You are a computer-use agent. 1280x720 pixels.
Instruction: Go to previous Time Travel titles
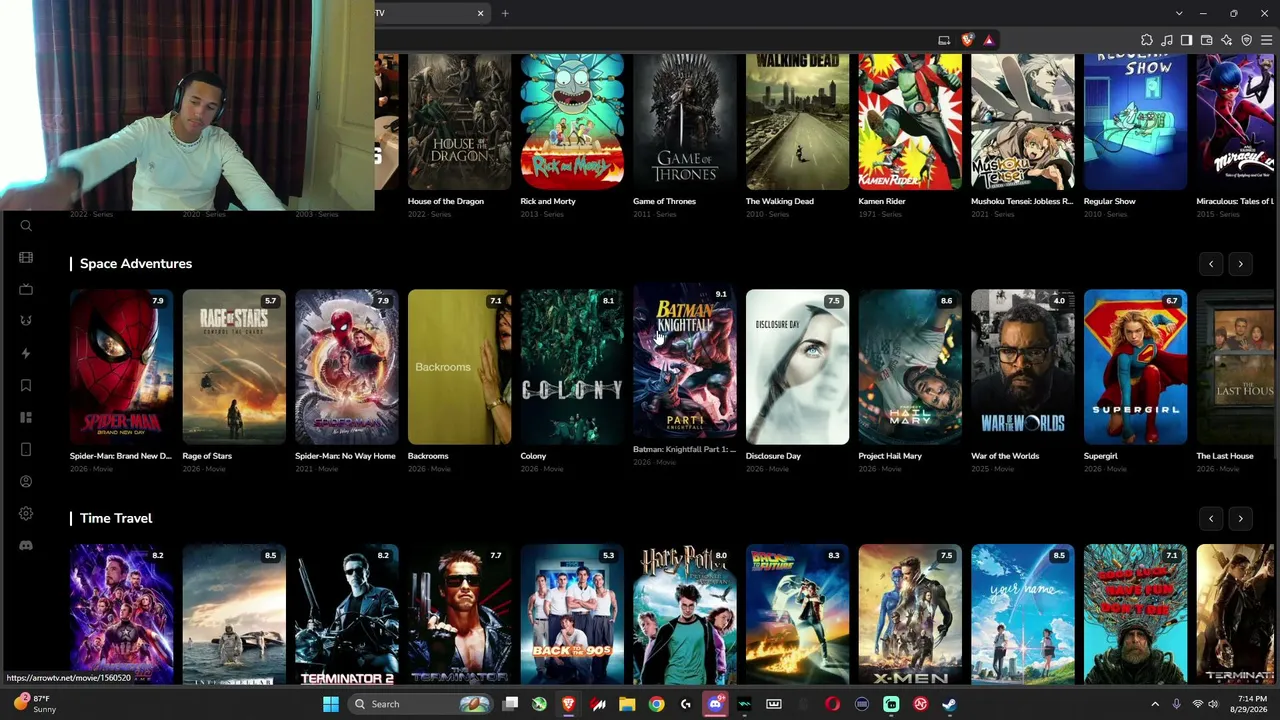1211,519
